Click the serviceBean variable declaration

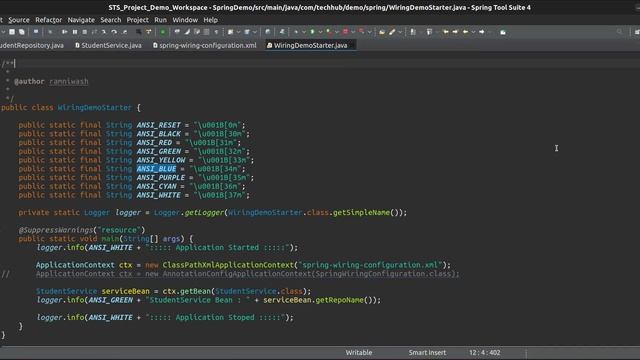click(x=125, y=291)
